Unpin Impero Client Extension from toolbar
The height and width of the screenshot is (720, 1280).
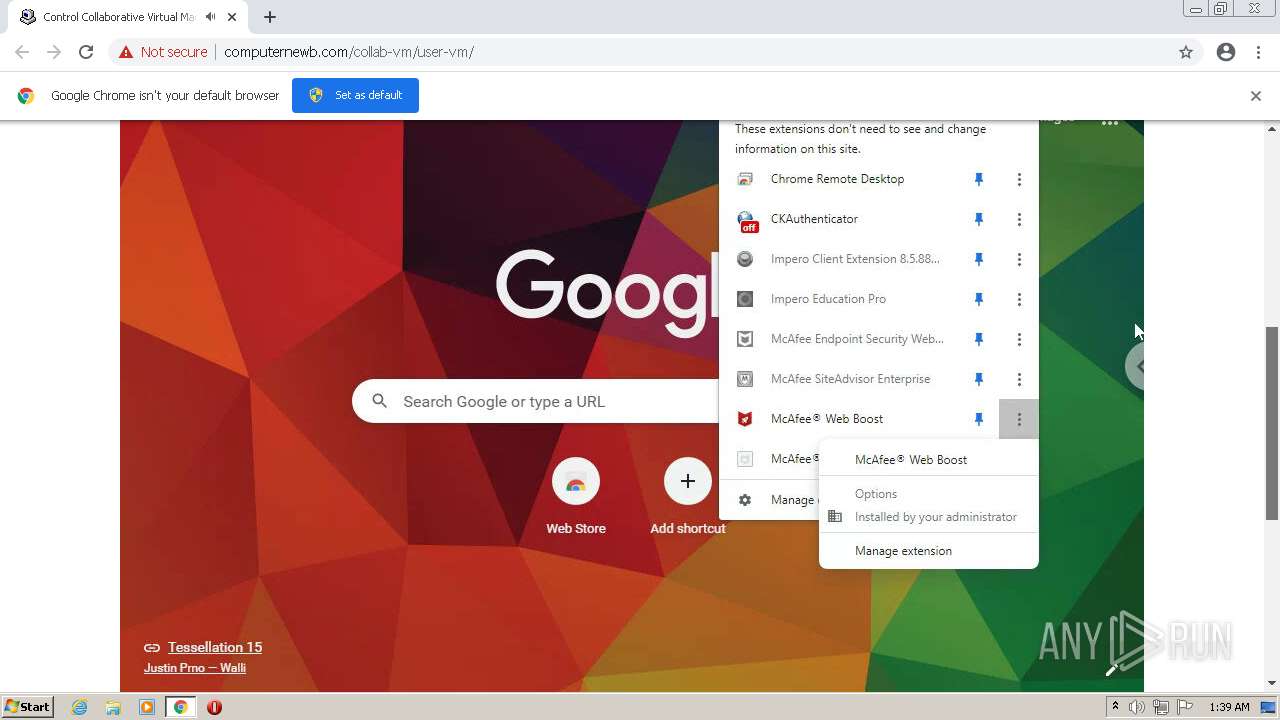(x=979, y=259)
